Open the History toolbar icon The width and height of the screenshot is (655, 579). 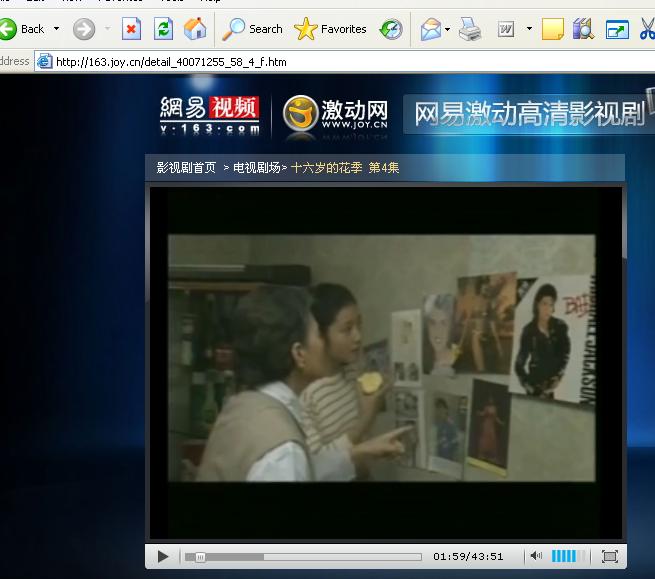tap(391, 29)
